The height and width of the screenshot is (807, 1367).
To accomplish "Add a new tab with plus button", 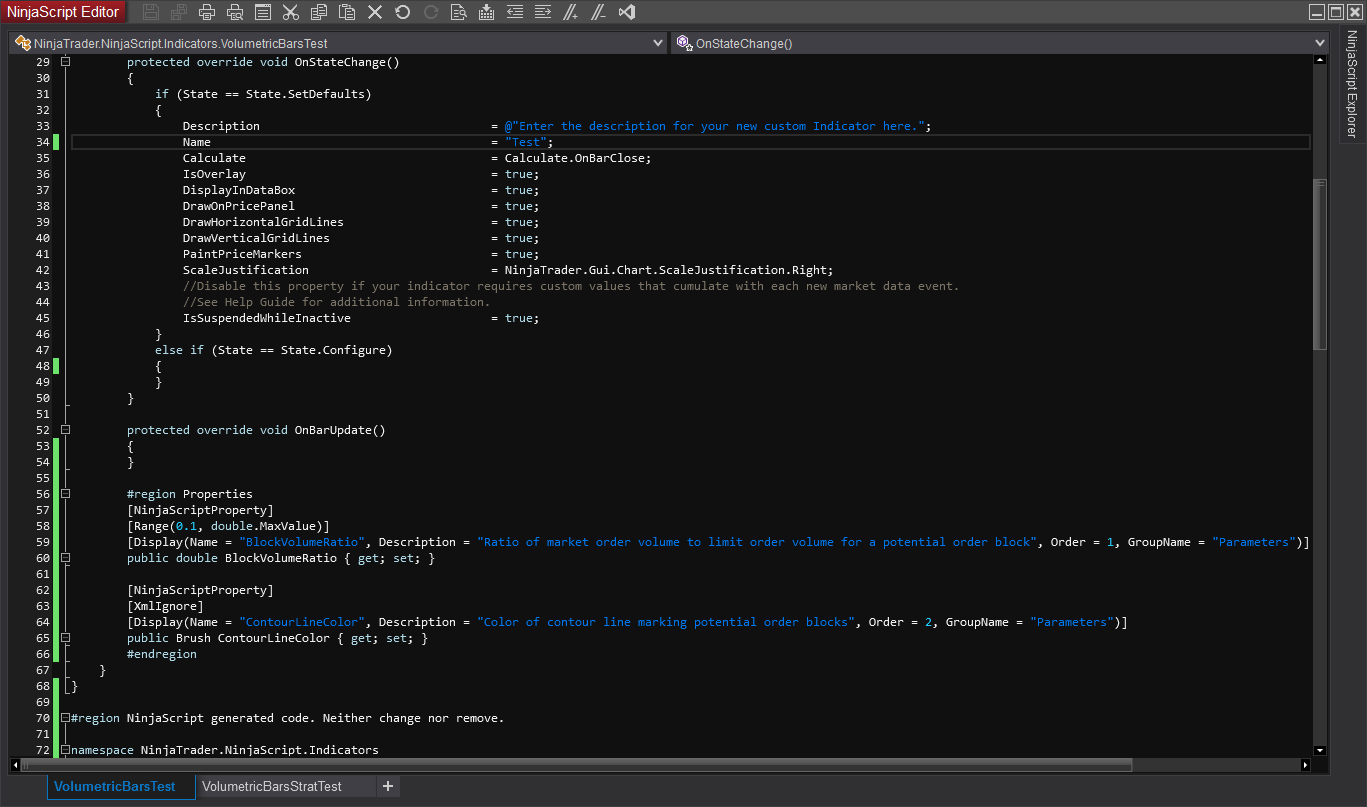I will 388,787.
